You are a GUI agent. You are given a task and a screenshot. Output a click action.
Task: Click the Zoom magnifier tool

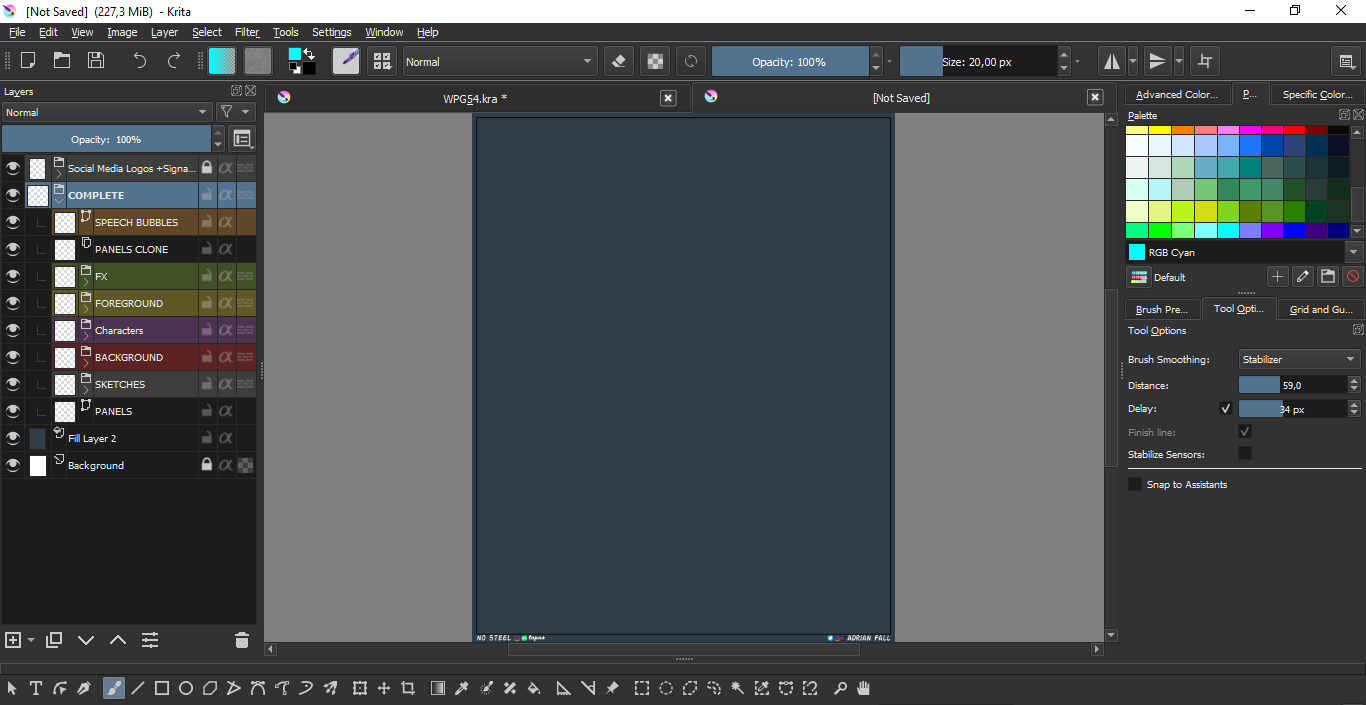pos(840,688)
